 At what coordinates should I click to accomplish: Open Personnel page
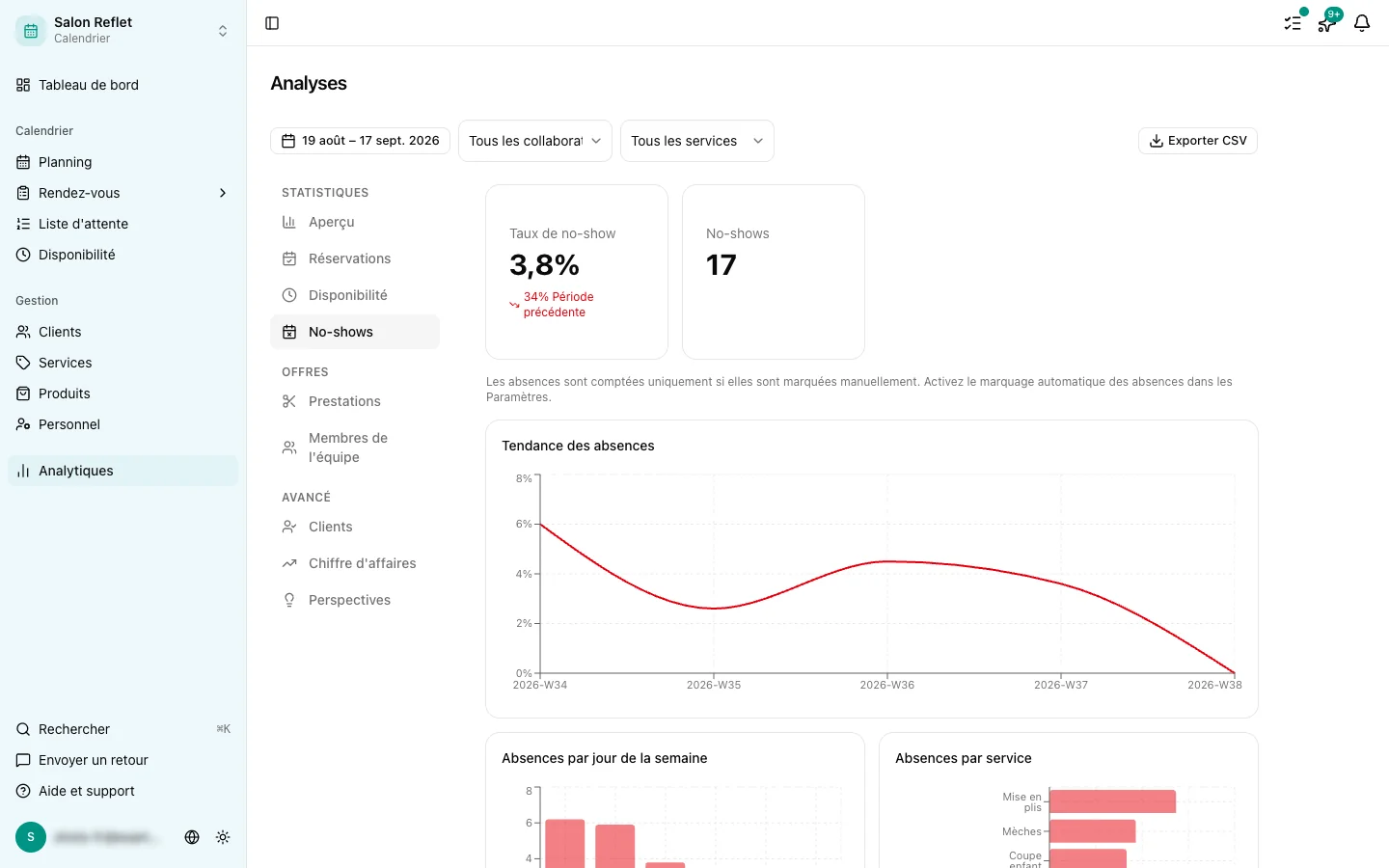[123, 424]
